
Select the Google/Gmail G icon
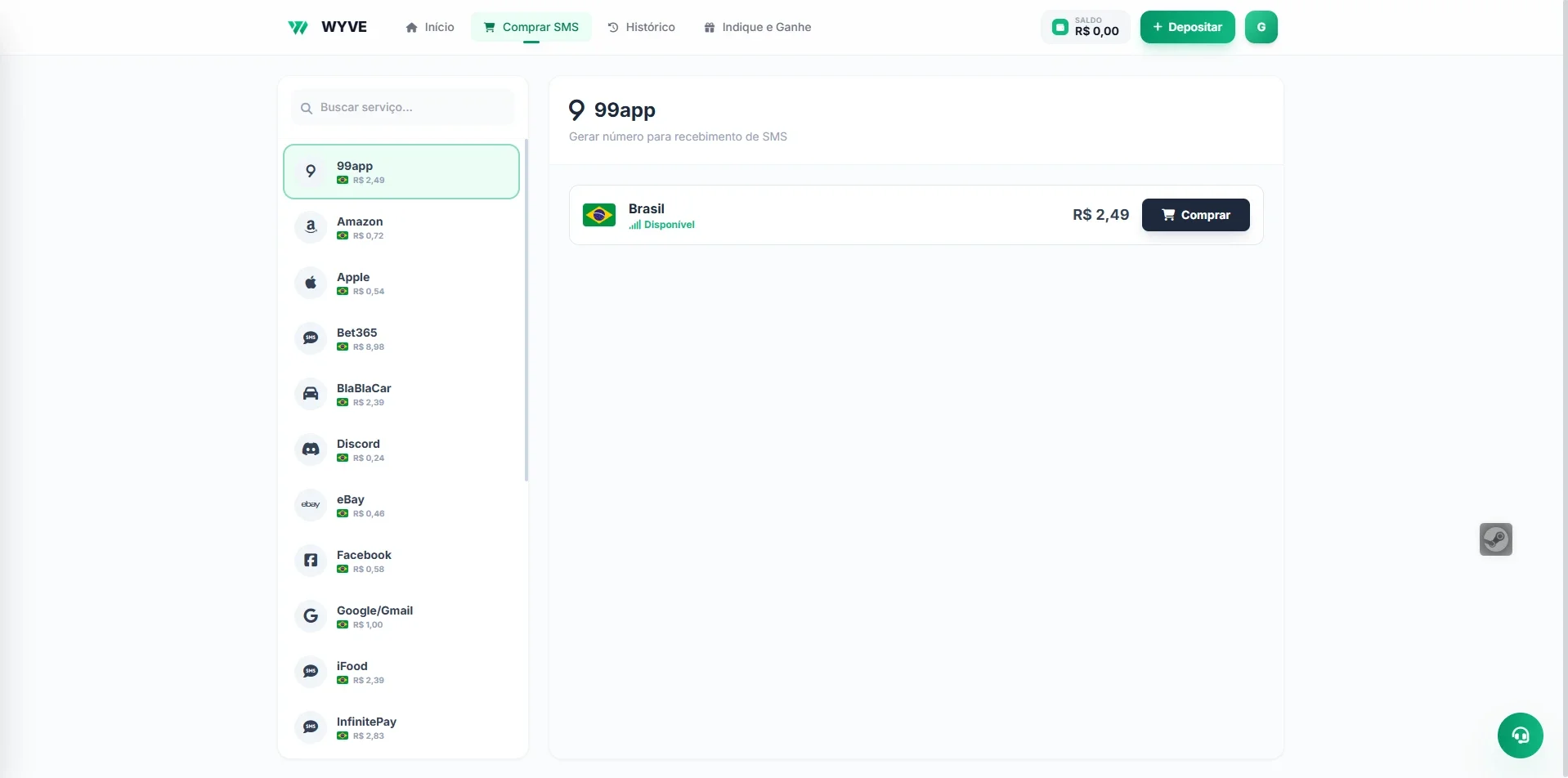point(311,616)
